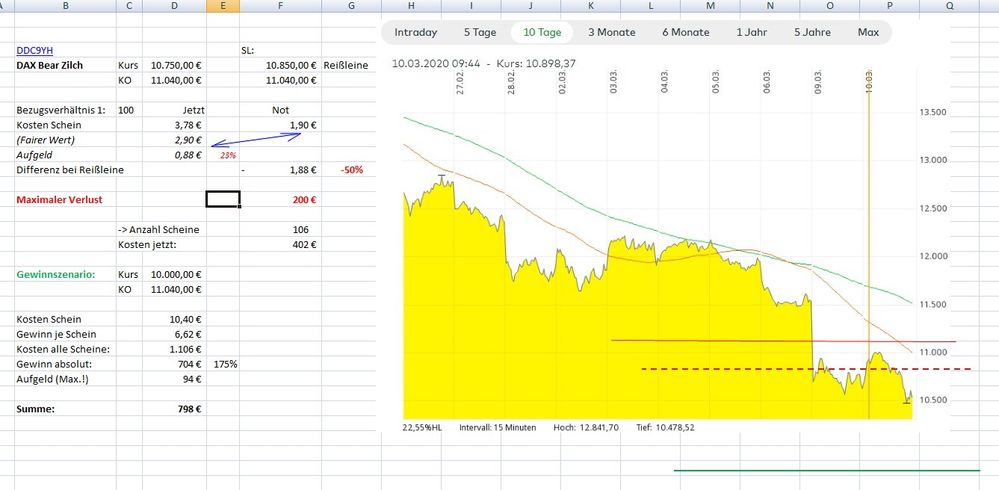Click the Kurs value 10.750,00 € cell

(174, 65)
